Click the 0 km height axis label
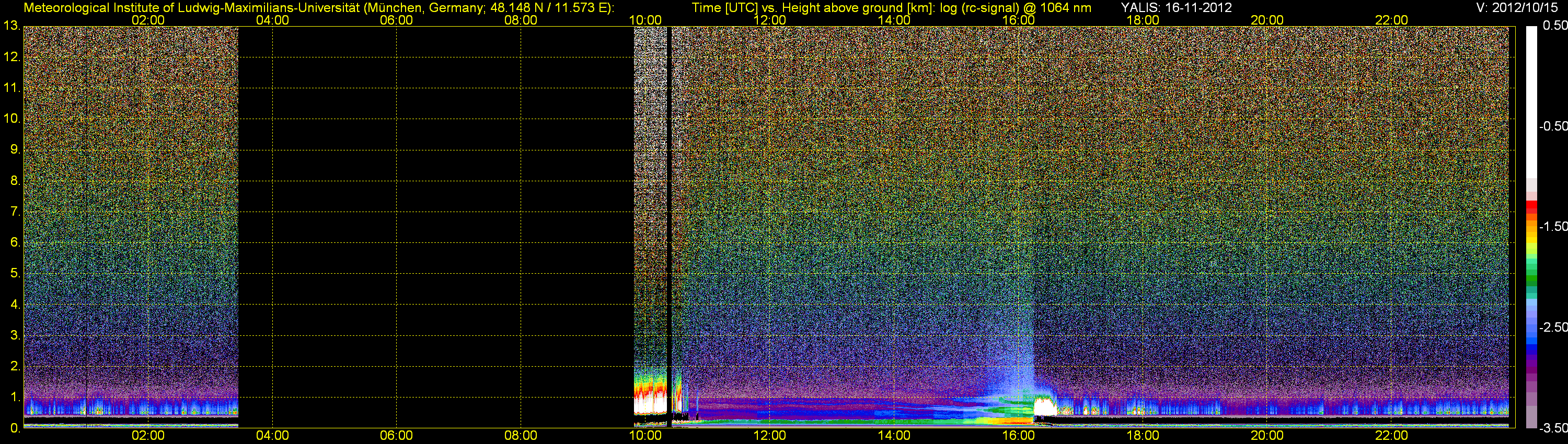Viewport: 1568px width, 444px height. (x=15, y=428)
